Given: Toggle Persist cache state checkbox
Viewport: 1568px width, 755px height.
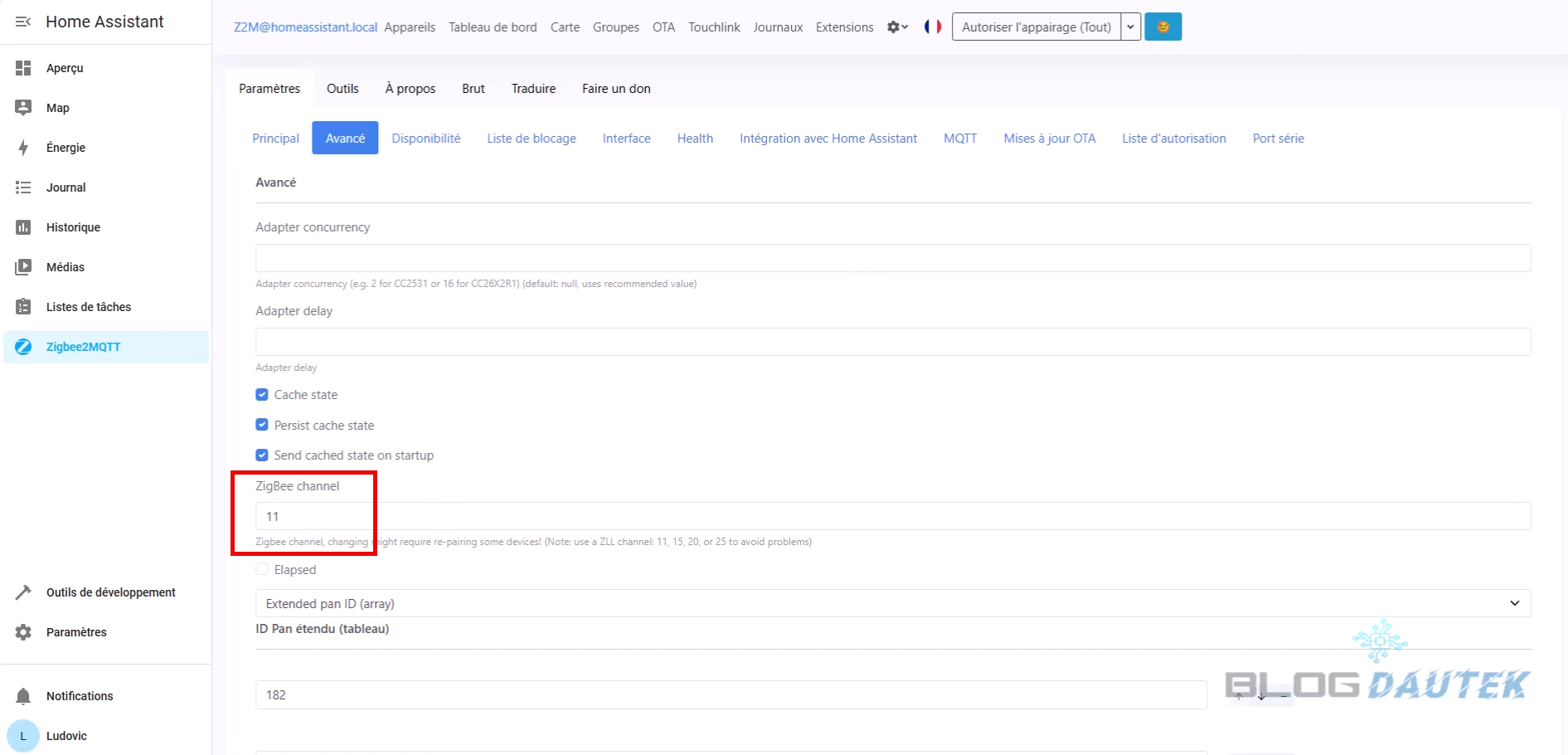Looking at the screenshot, I should tap(262, 425).
